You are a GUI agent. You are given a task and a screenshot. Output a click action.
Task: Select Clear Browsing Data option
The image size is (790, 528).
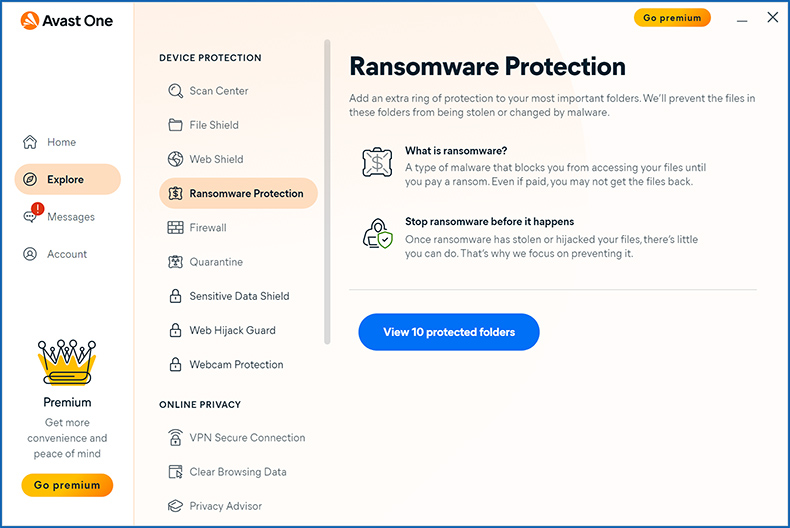(x=238, y=472)
